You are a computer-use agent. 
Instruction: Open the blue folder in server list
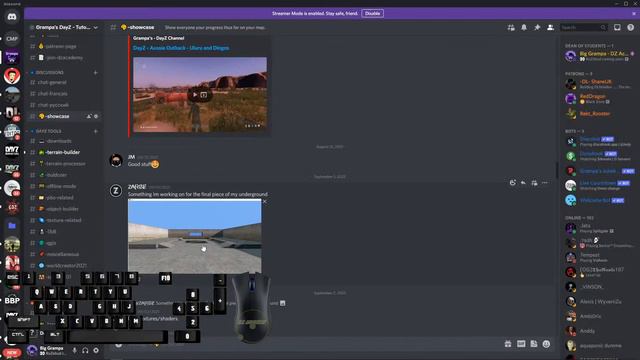(12, 225)
